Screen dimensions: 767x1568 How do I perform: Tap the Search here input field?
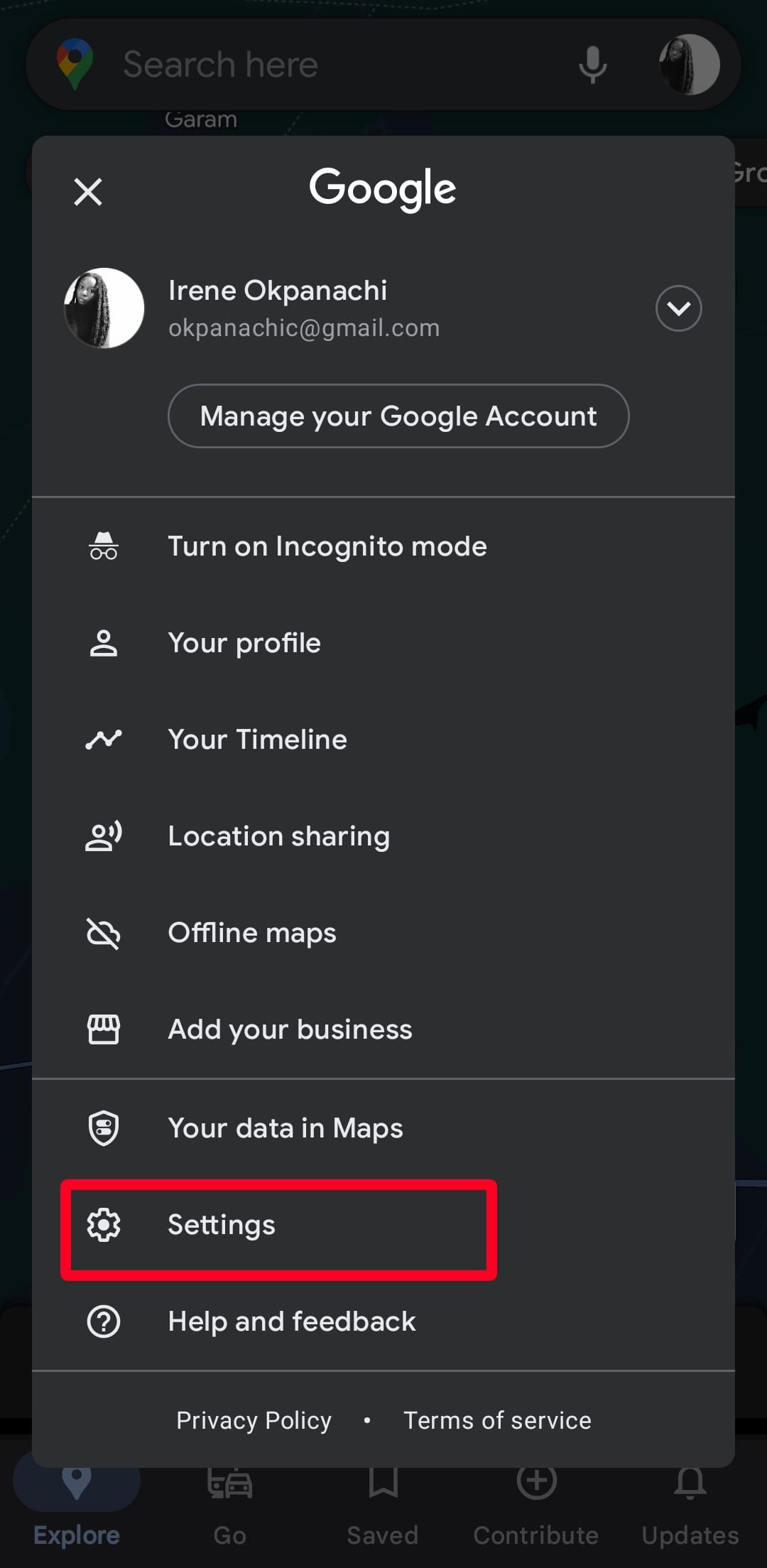click(x=320, y=65)
